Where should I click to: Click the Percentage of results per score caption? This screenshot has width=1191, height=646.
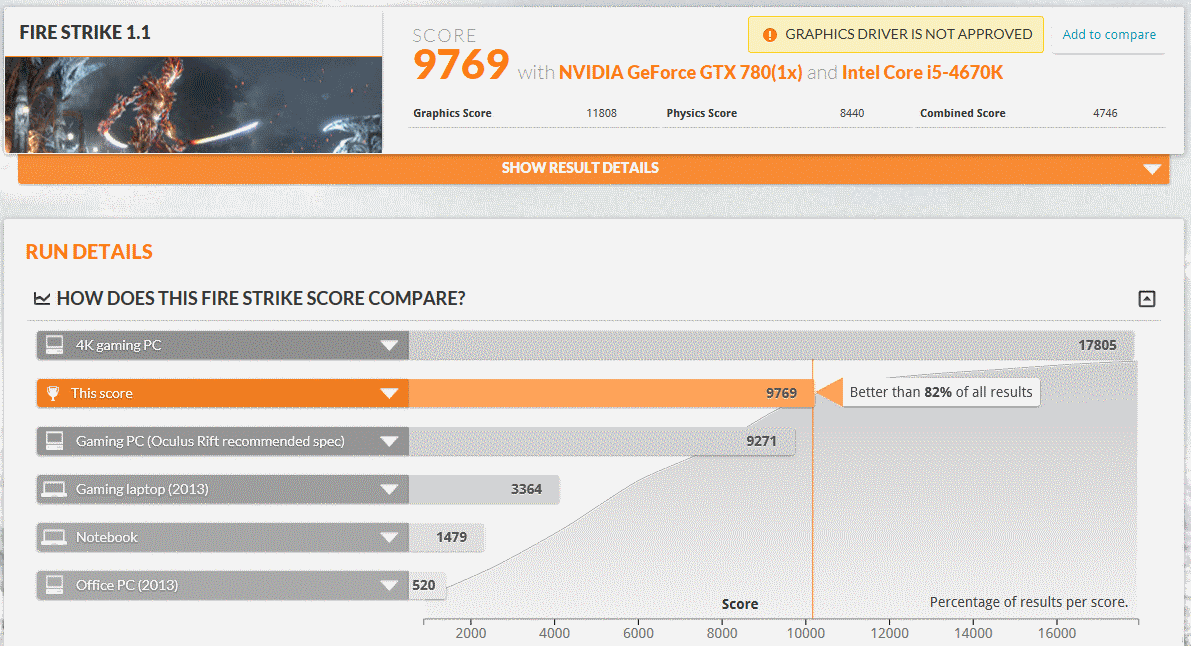point(1029,602)
